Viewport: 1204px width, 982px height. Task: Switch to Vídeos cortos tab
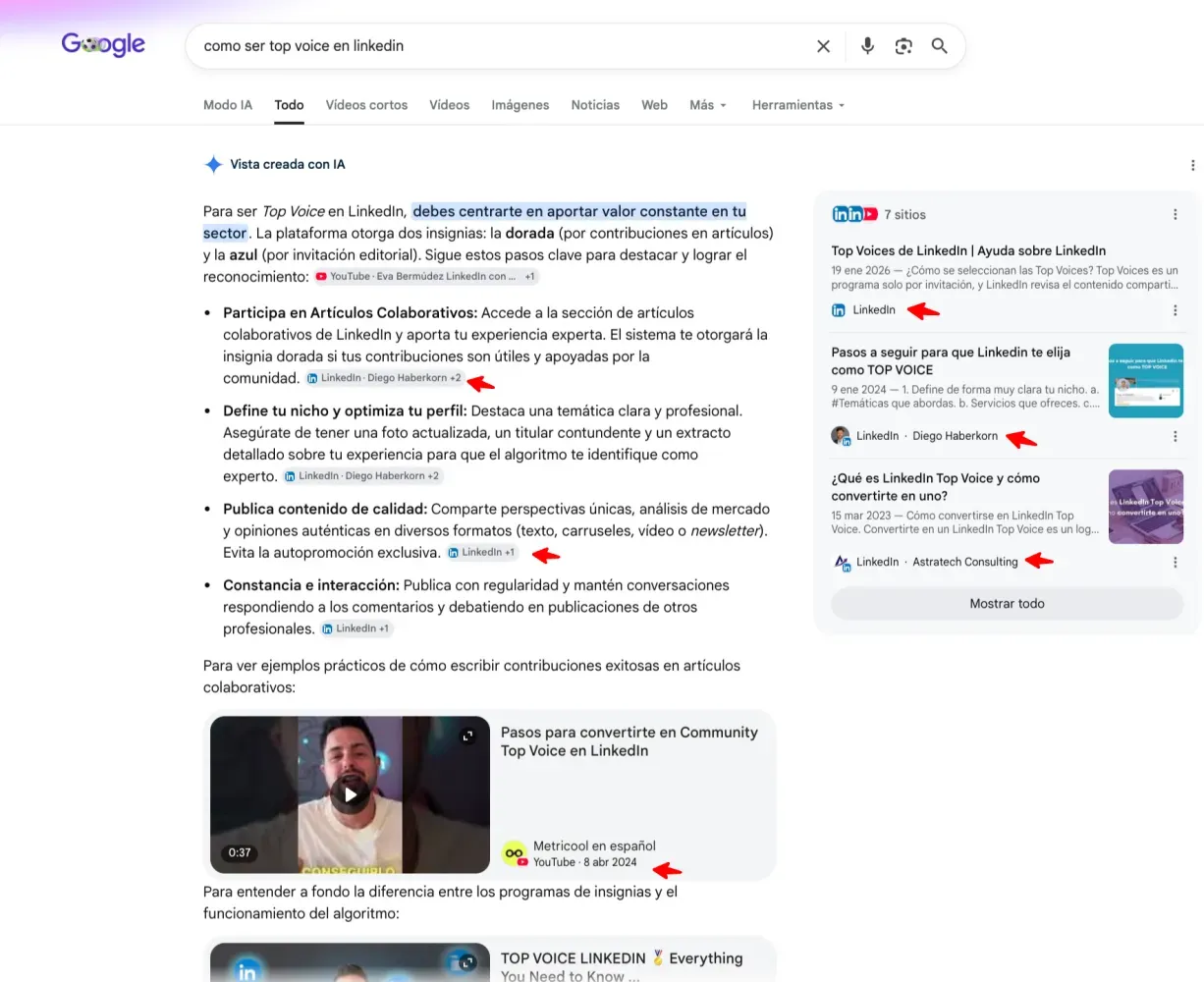[x=366, y=105]
